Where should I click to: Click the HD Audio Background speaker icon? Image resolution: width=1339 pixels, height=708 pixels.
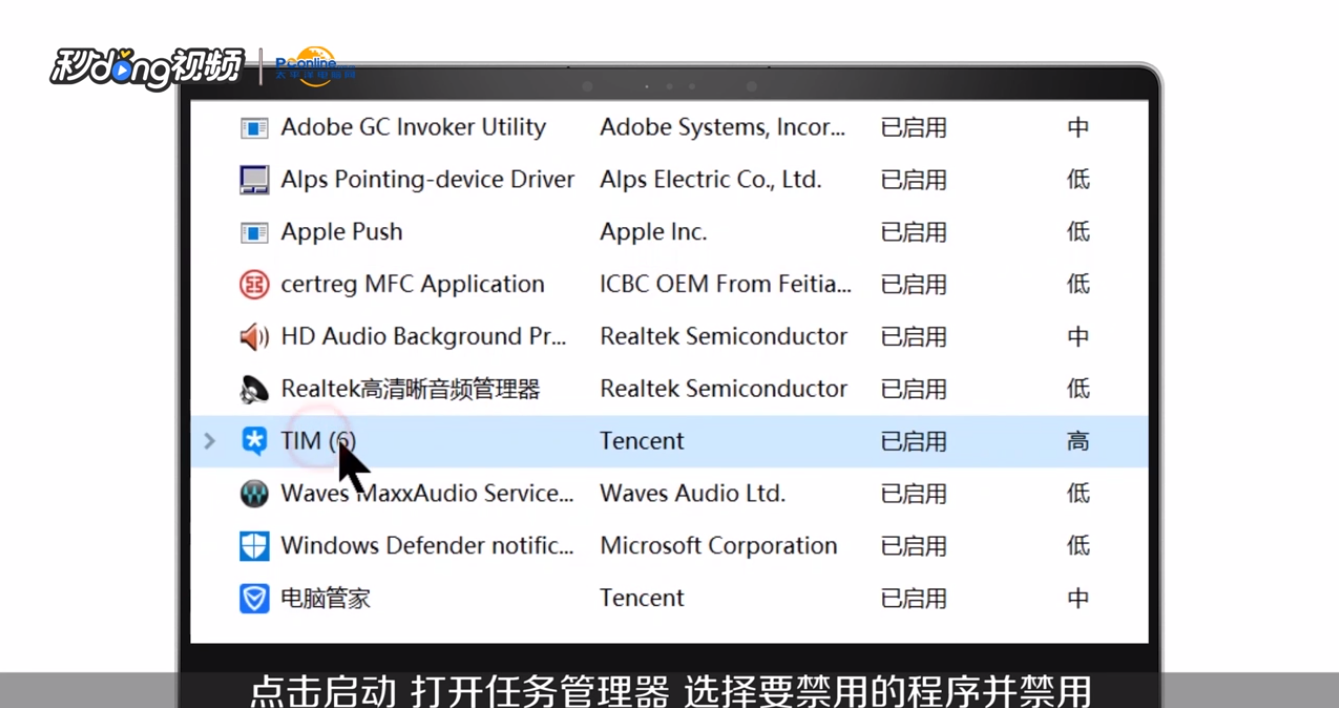[x=255, y=337]
